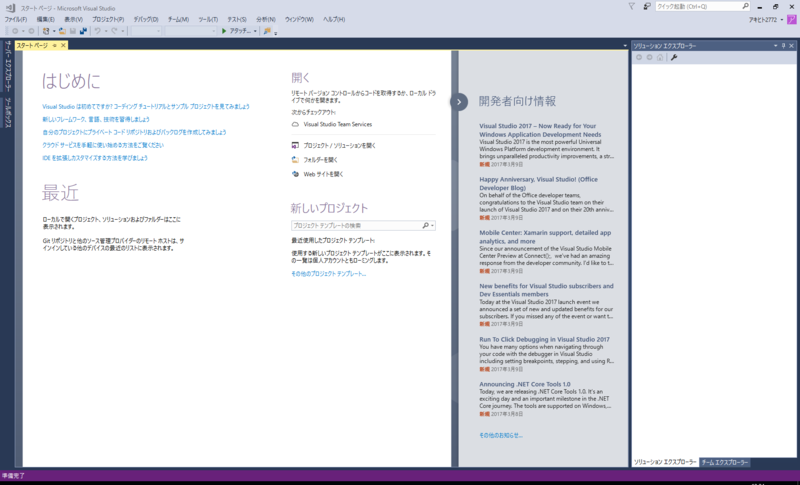Click the open project/solution icon

point(295,145)
